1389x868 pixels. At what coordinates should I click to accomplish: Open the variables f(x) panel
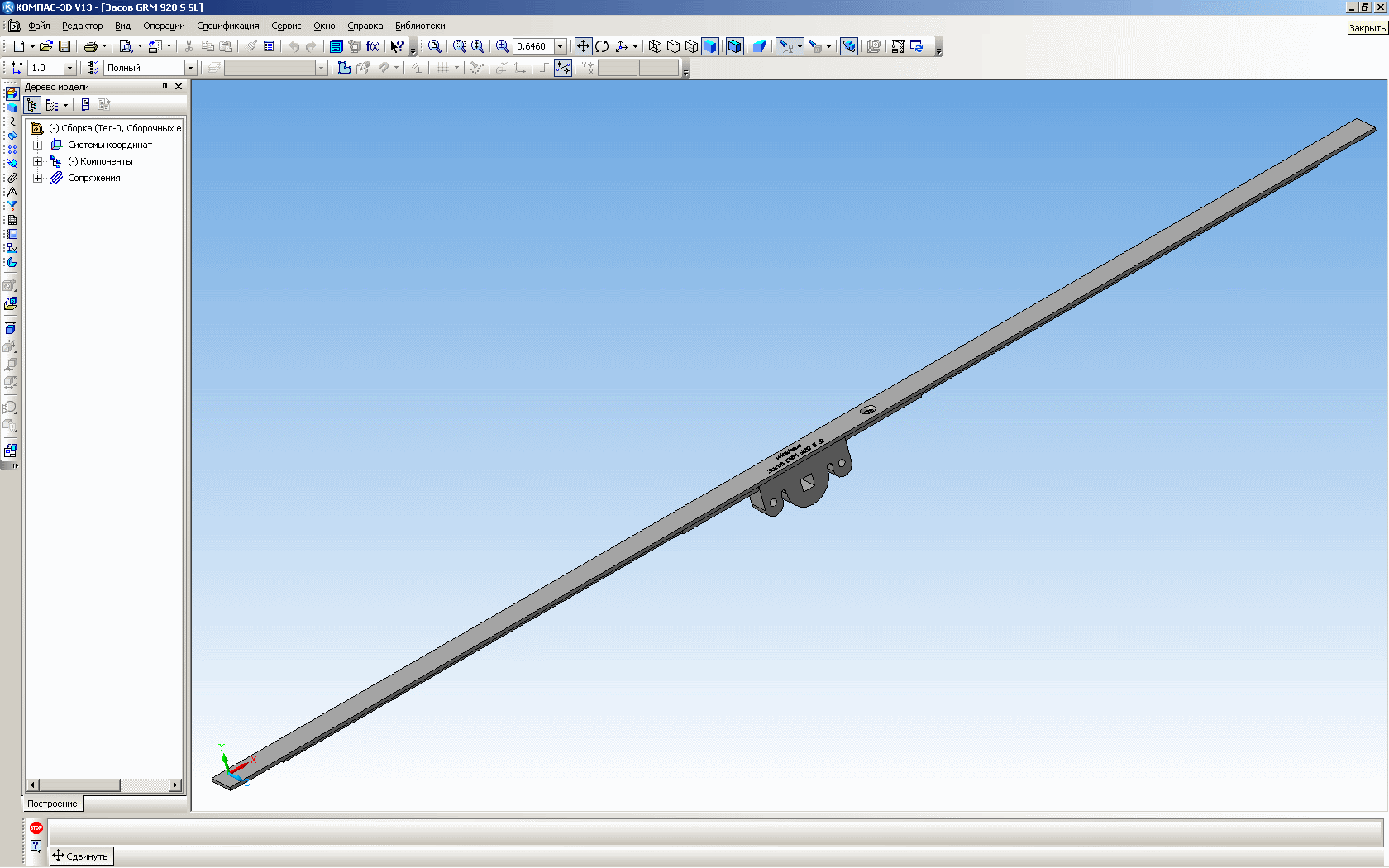(373, 46)
